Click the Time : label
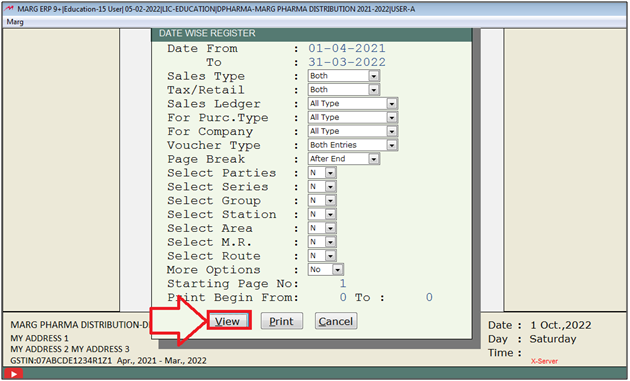This screenshot has width=630, height=381. 505,353
